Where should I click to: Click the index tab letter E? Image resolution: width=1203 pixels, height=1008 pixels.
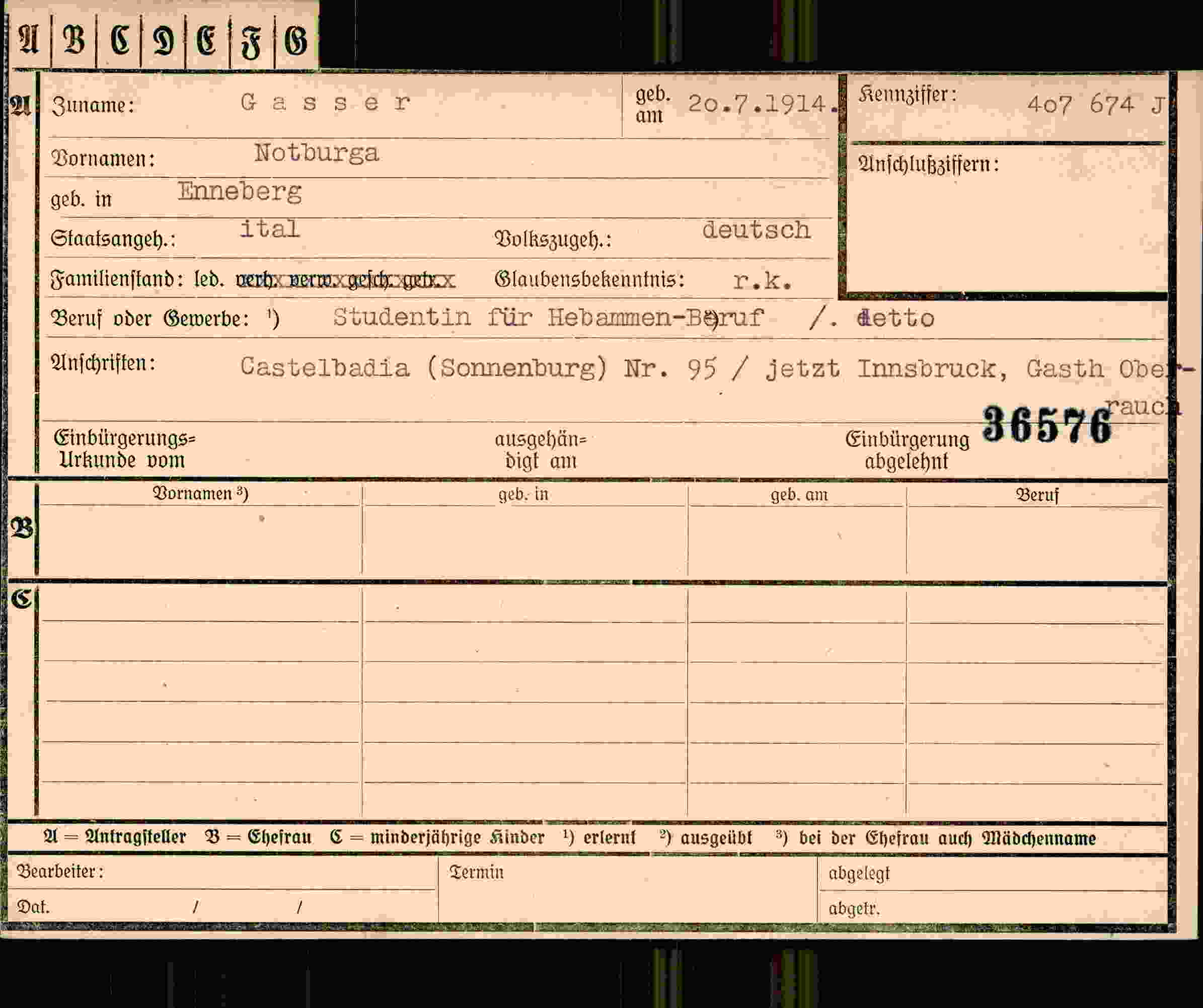pyautogui.click(x=207, y=40)
